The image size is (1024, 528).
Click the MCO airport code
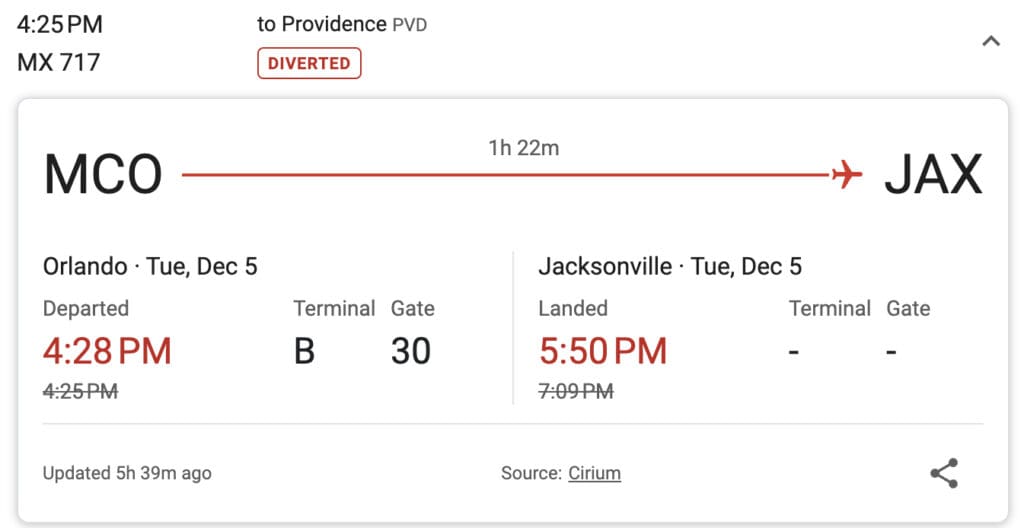103,174
